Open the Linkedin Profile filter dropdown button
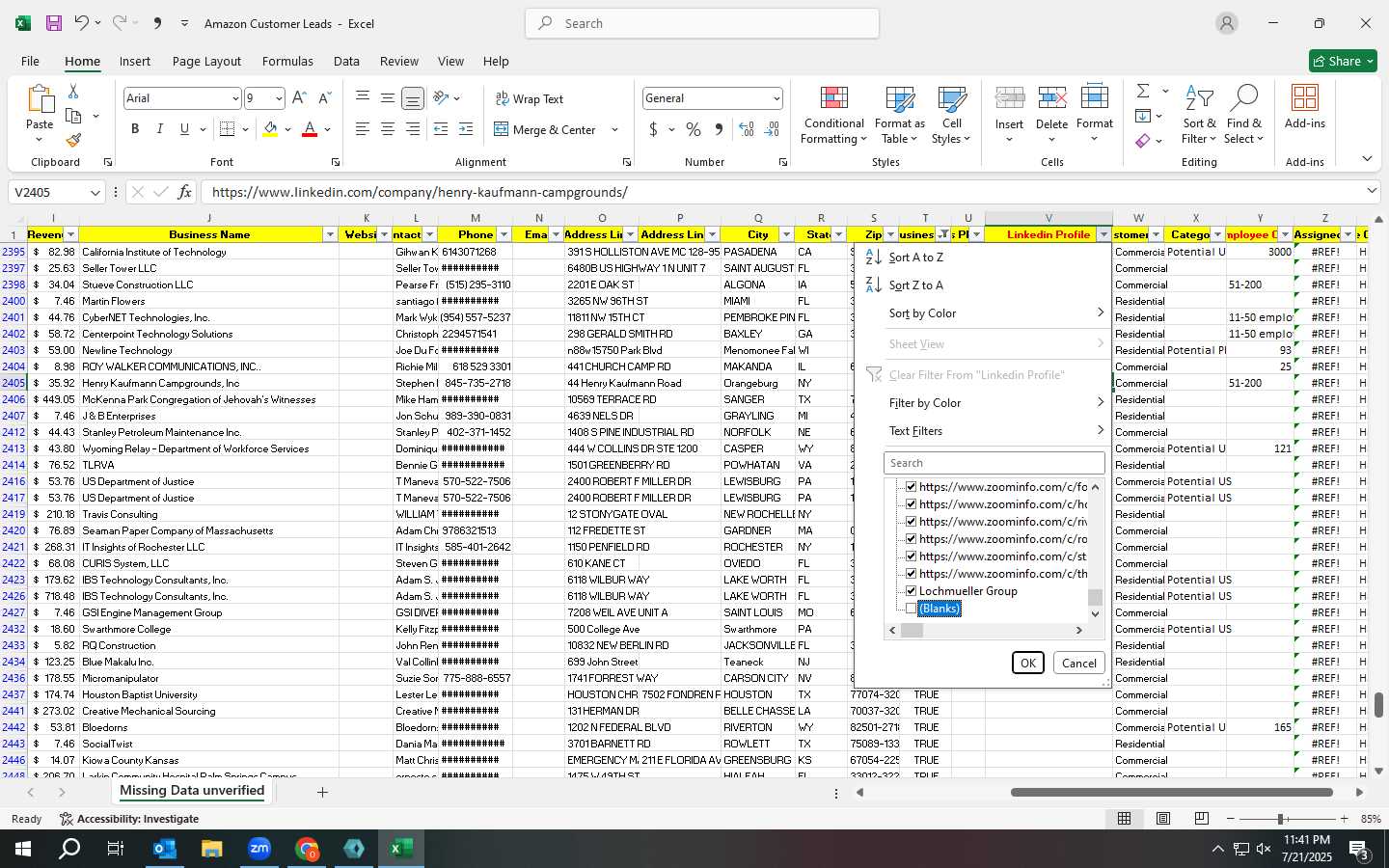The image size is (1389, 868). pyautogui.click(x=1103, y=234)
